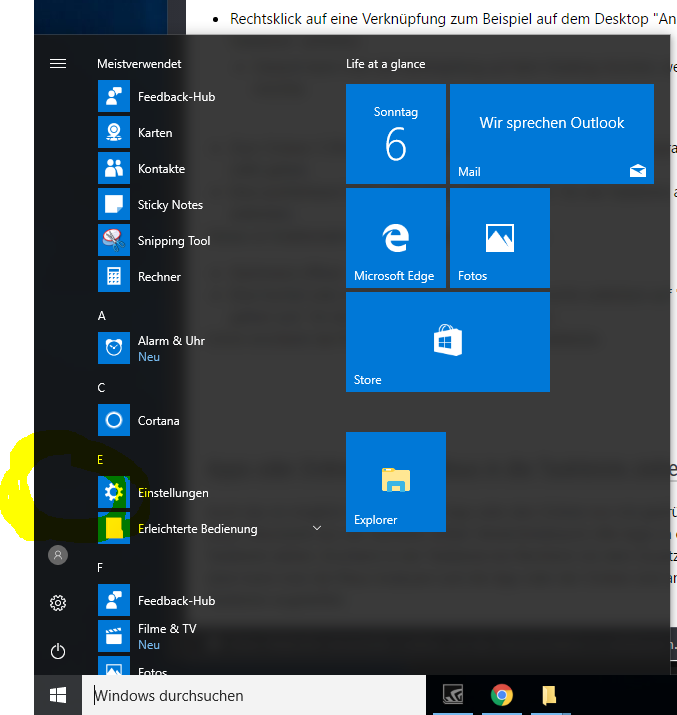The width and height of the screenshot is (677, 715).
Task: Open the Snipping Tool icon
Action: tap(114, 240)
